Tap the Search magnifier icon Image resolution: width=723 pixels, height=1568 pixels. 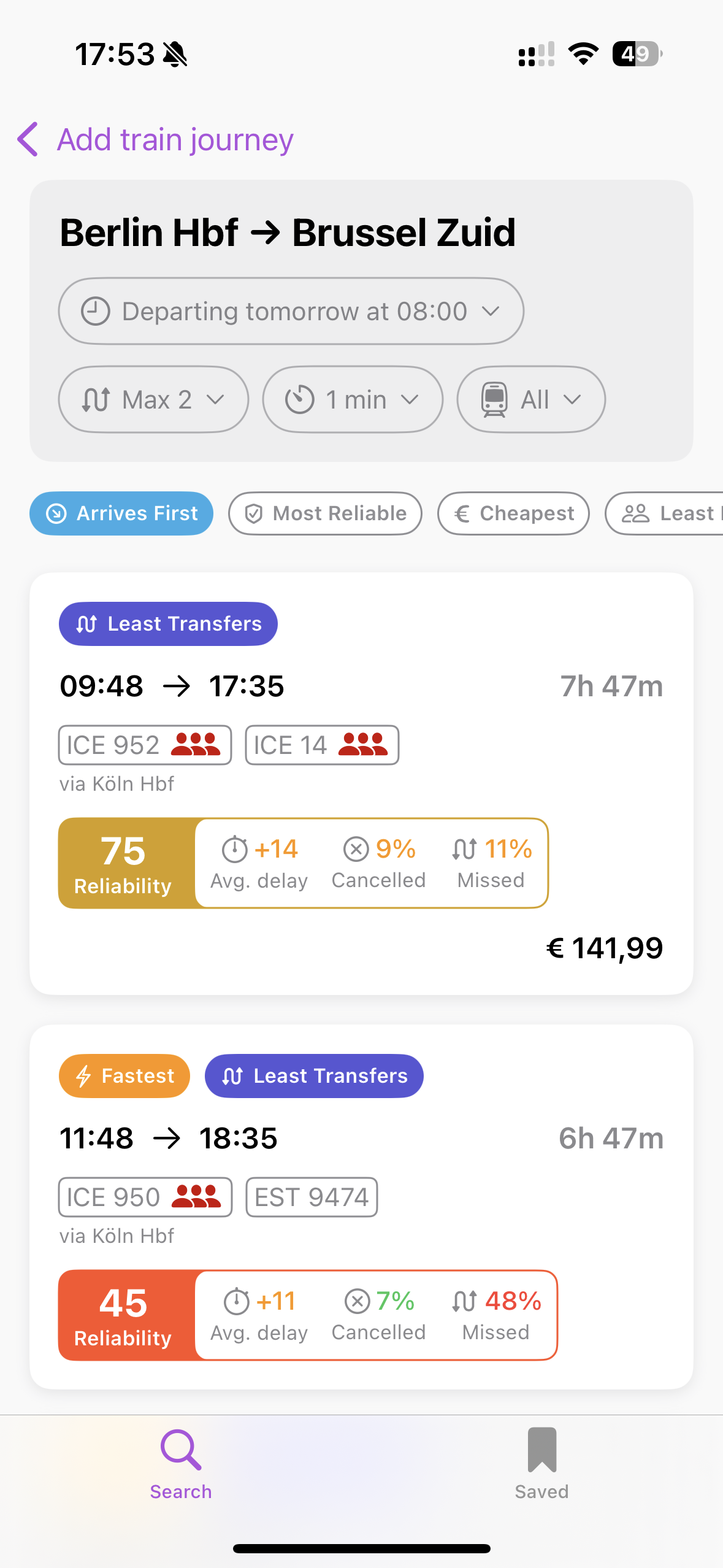coord(181,1450)
